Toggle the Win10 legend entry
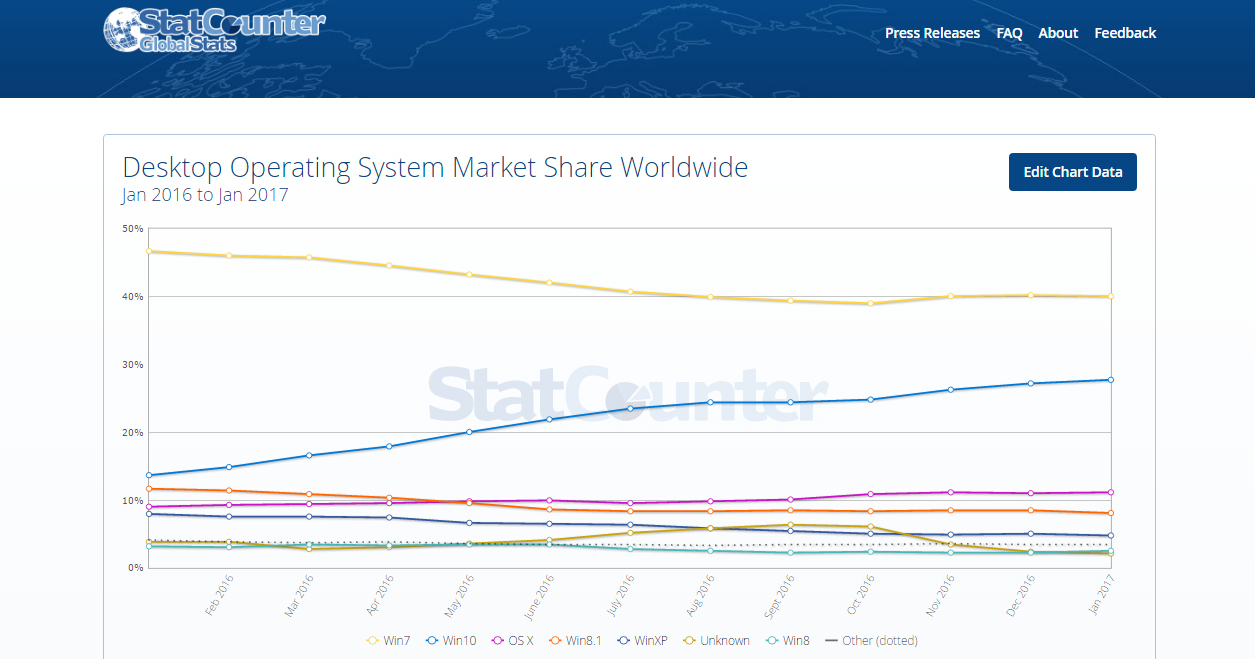The height and width of the screenshot is (659, 1255). point(450,640)
